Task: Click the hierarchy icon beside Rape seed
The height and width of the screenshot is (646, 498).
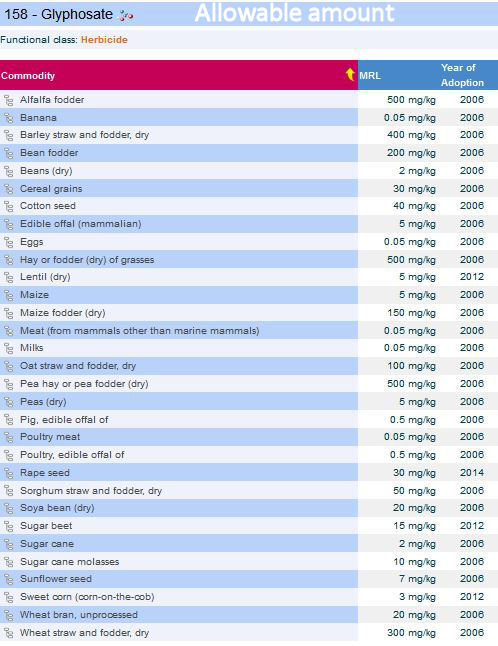Action: point(9,473)
